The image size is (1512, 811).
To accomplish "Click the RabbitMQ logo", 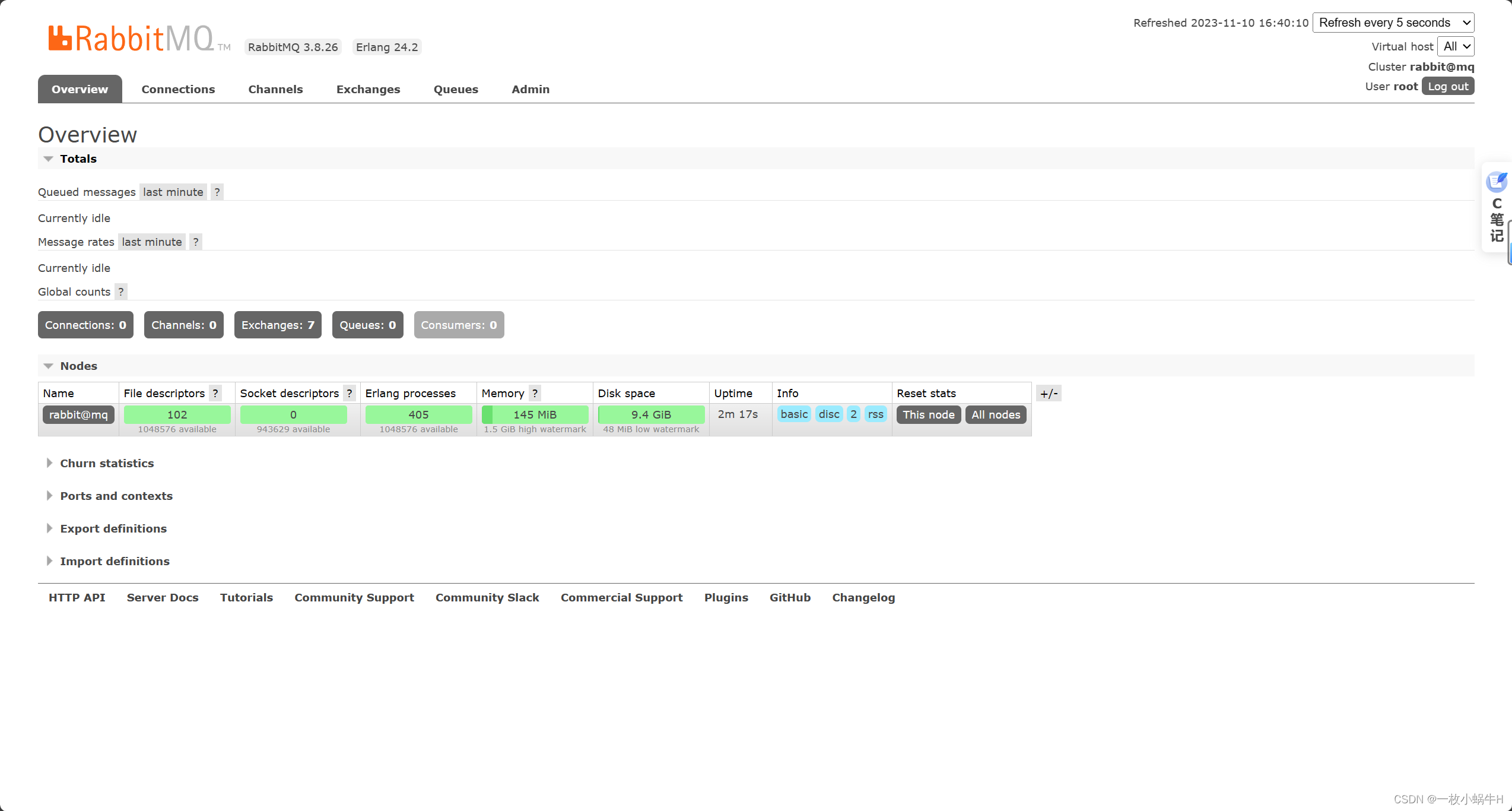I will (139, 39).
